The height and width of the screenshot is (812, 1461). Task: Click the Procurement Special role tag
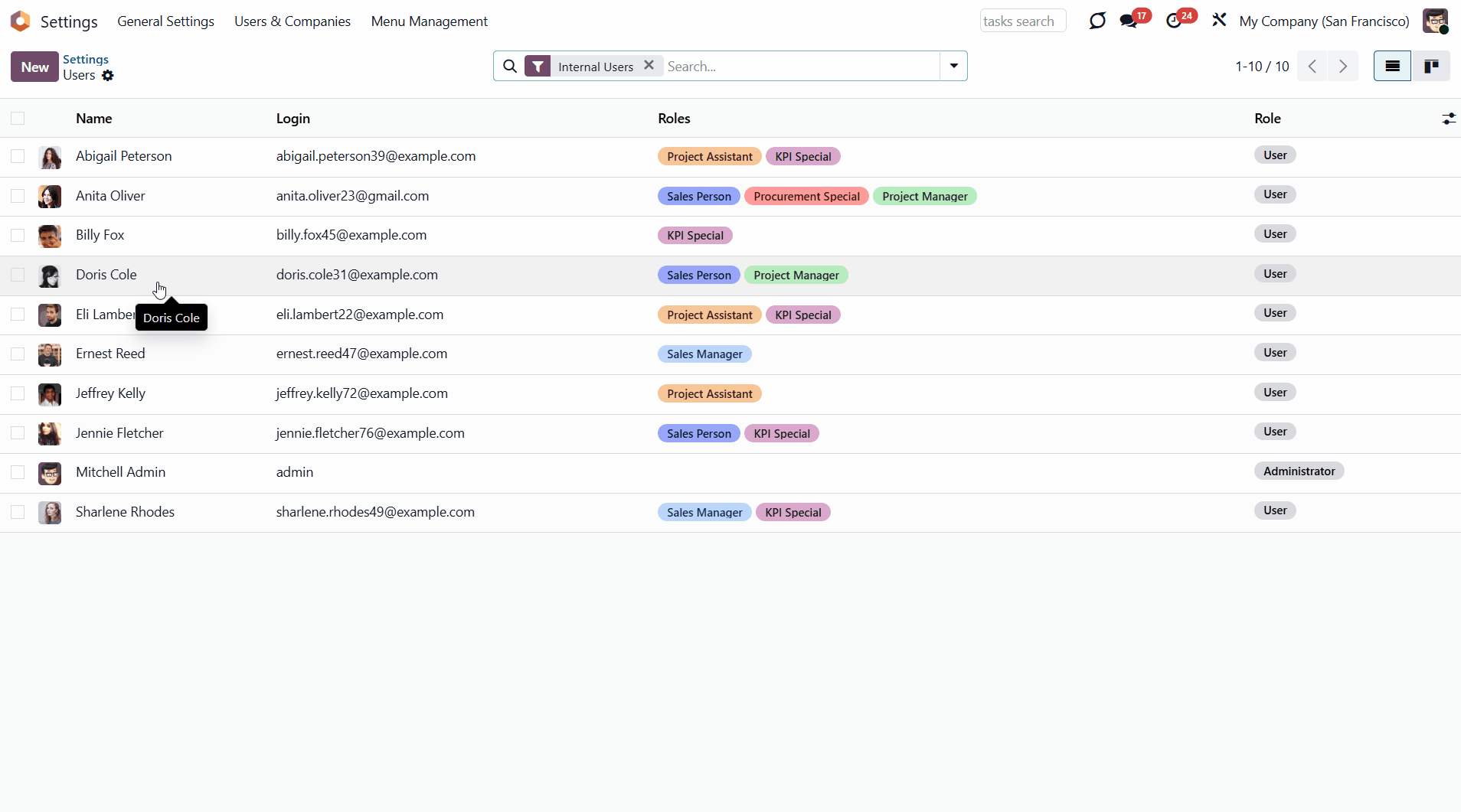tap(806, 197)
